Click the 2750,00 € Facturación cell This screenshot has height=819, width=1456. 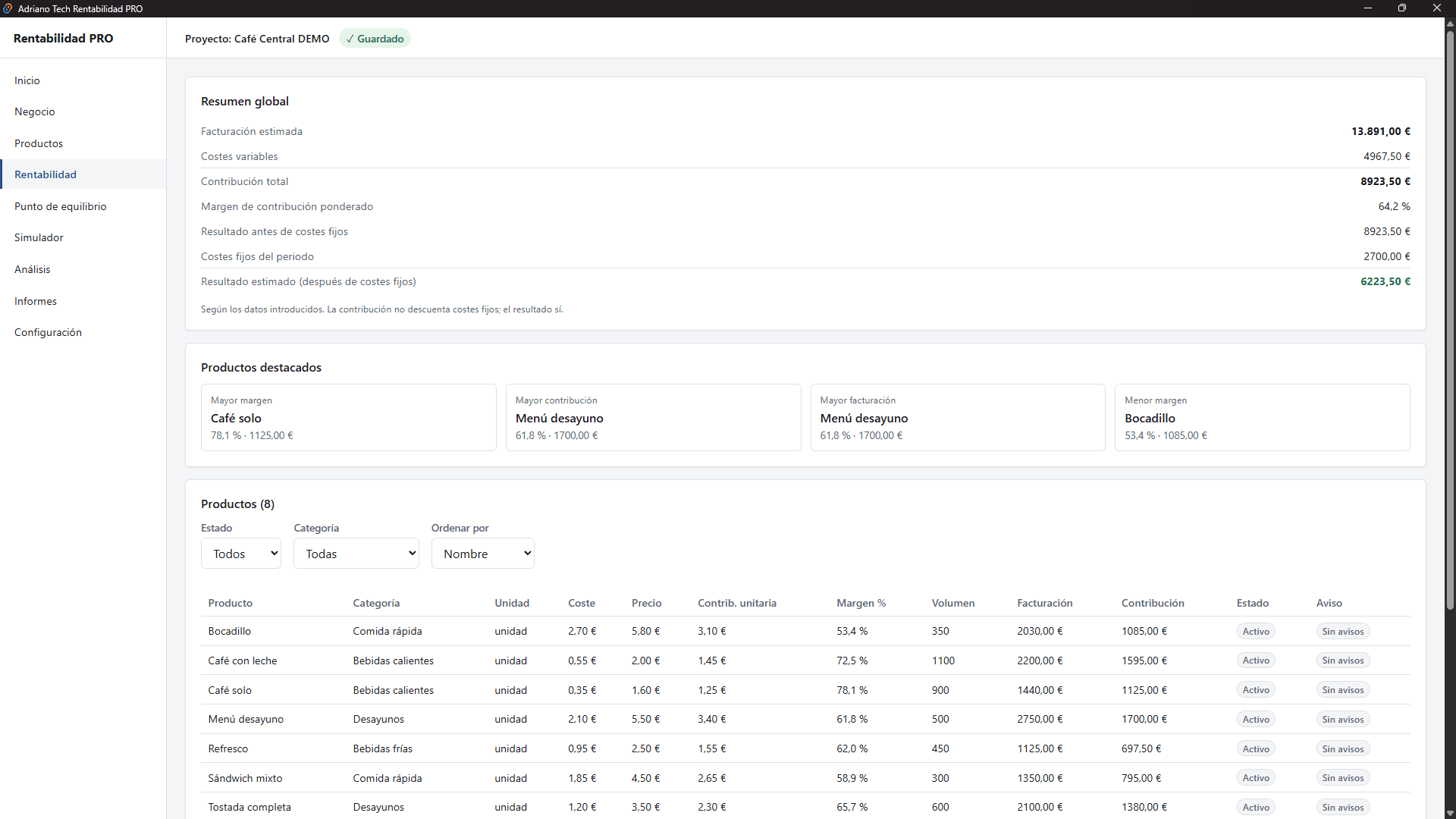(1040, 719)
